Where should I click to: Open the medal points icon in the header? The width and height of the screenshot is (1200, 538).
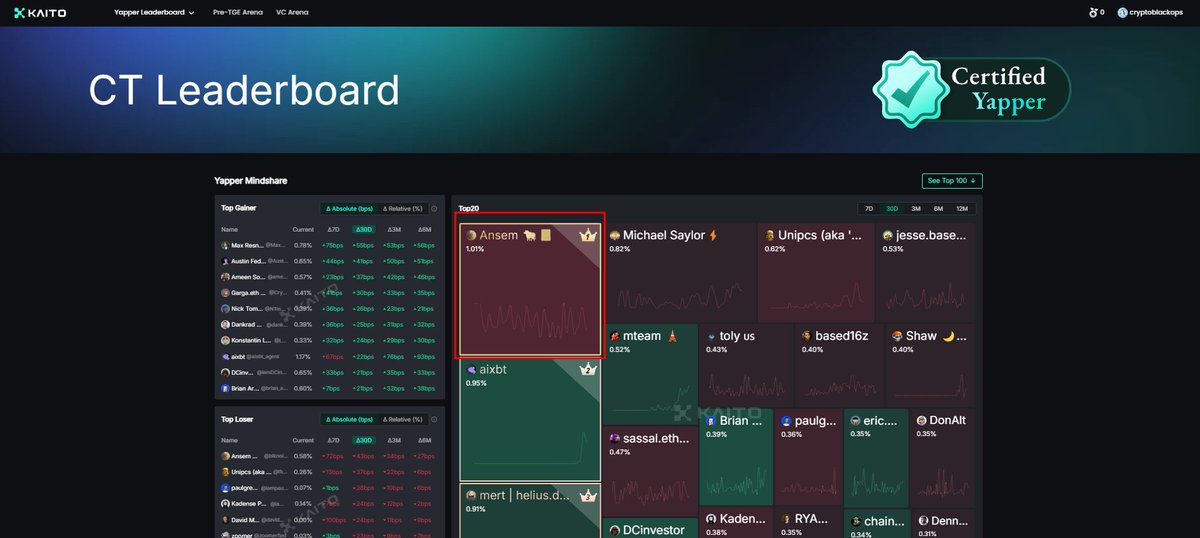(x=1093, y=13)
